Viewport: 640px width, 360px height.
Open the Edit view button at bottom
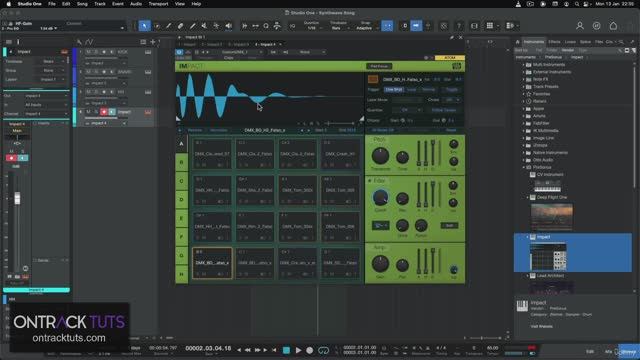(590, 351)
